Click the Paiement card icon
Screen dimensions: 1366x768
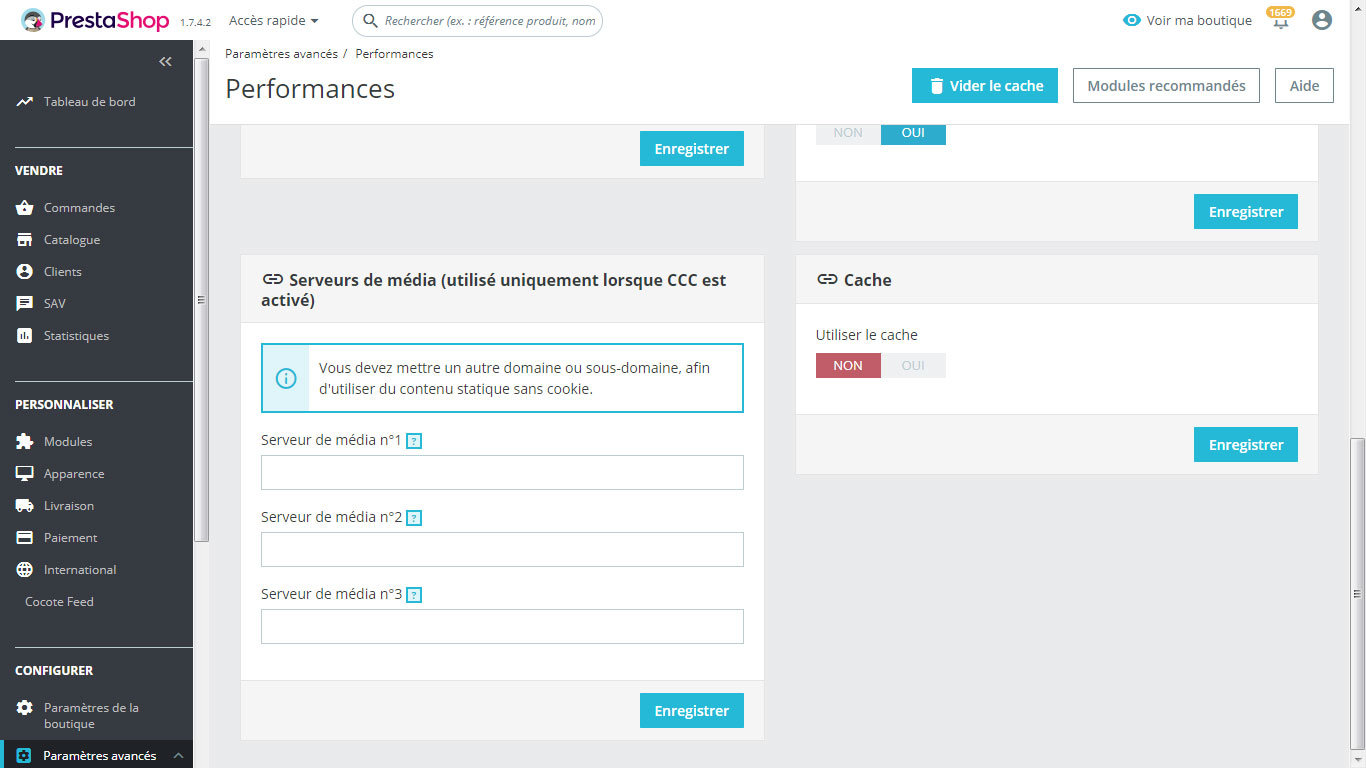pyautogui.click(x=25, y=538)
